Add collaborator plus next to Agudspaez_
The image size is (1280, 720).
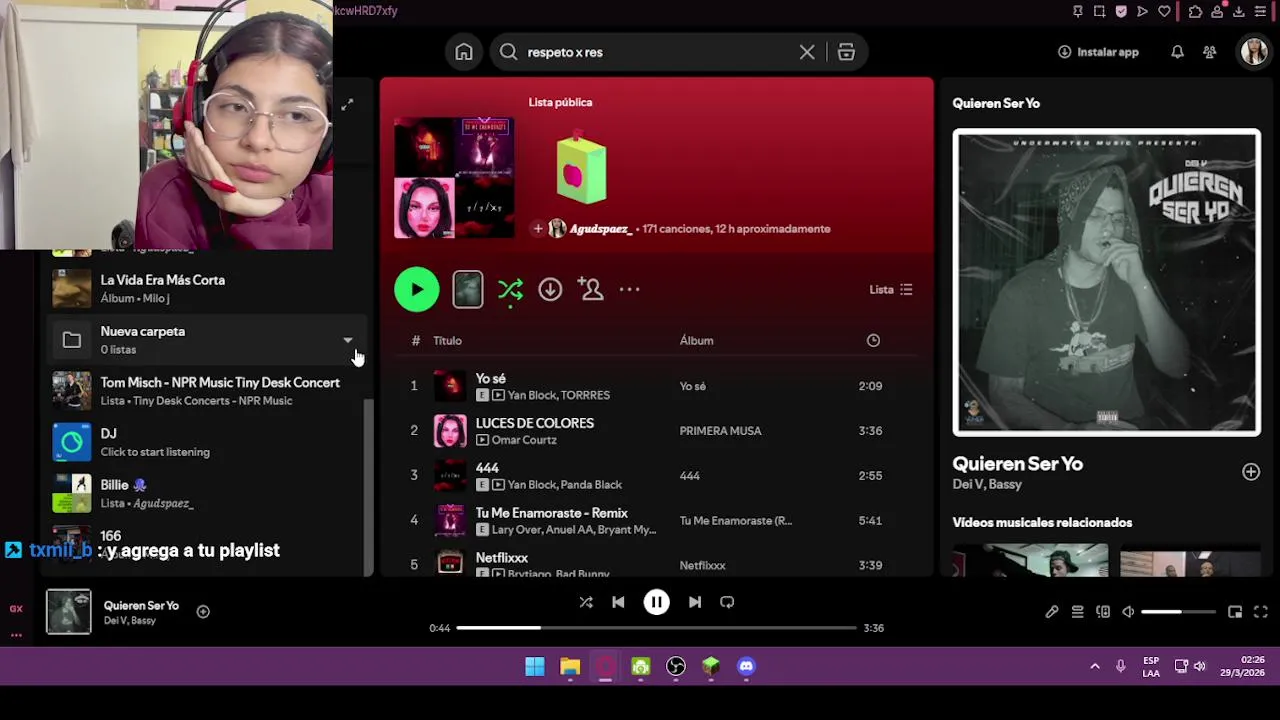click(538, 229)
